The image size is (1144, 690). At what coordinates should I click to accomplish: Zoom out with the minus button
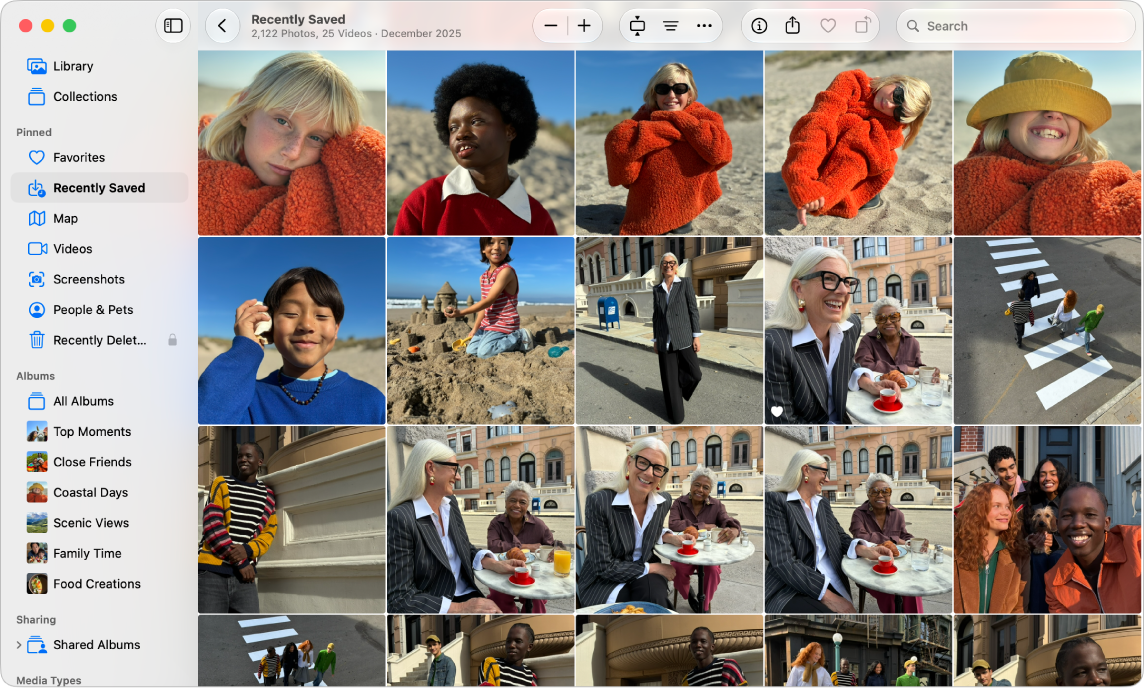(551, 26)
